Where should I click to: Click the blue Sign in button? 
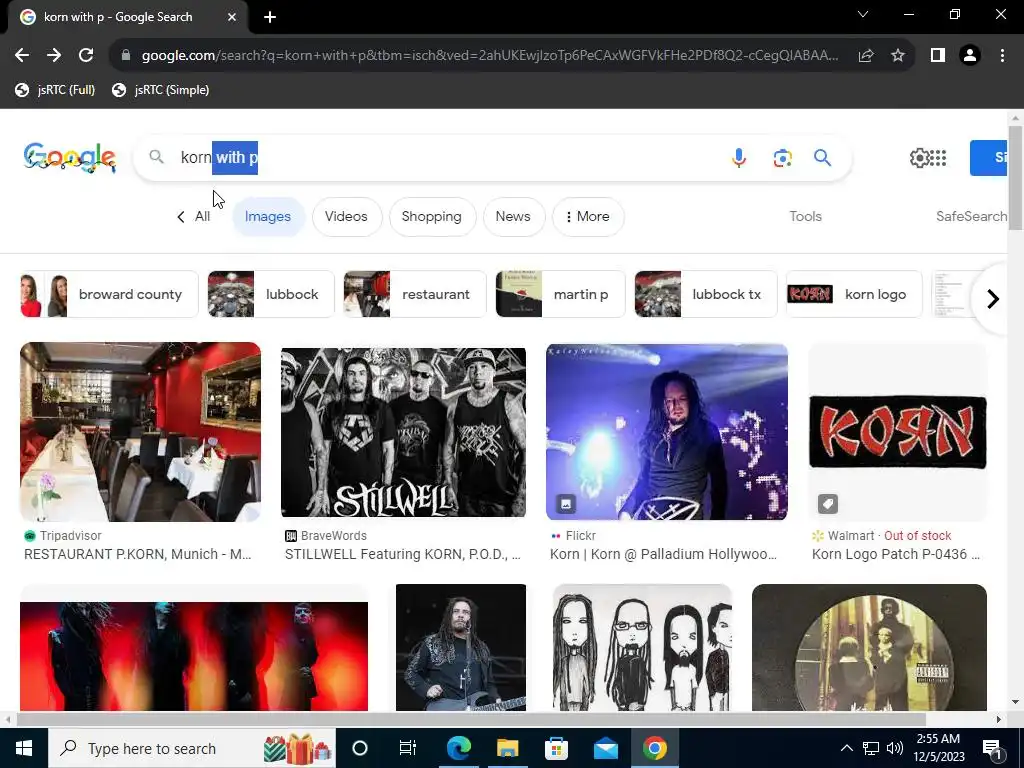click(x=989, y=157)
